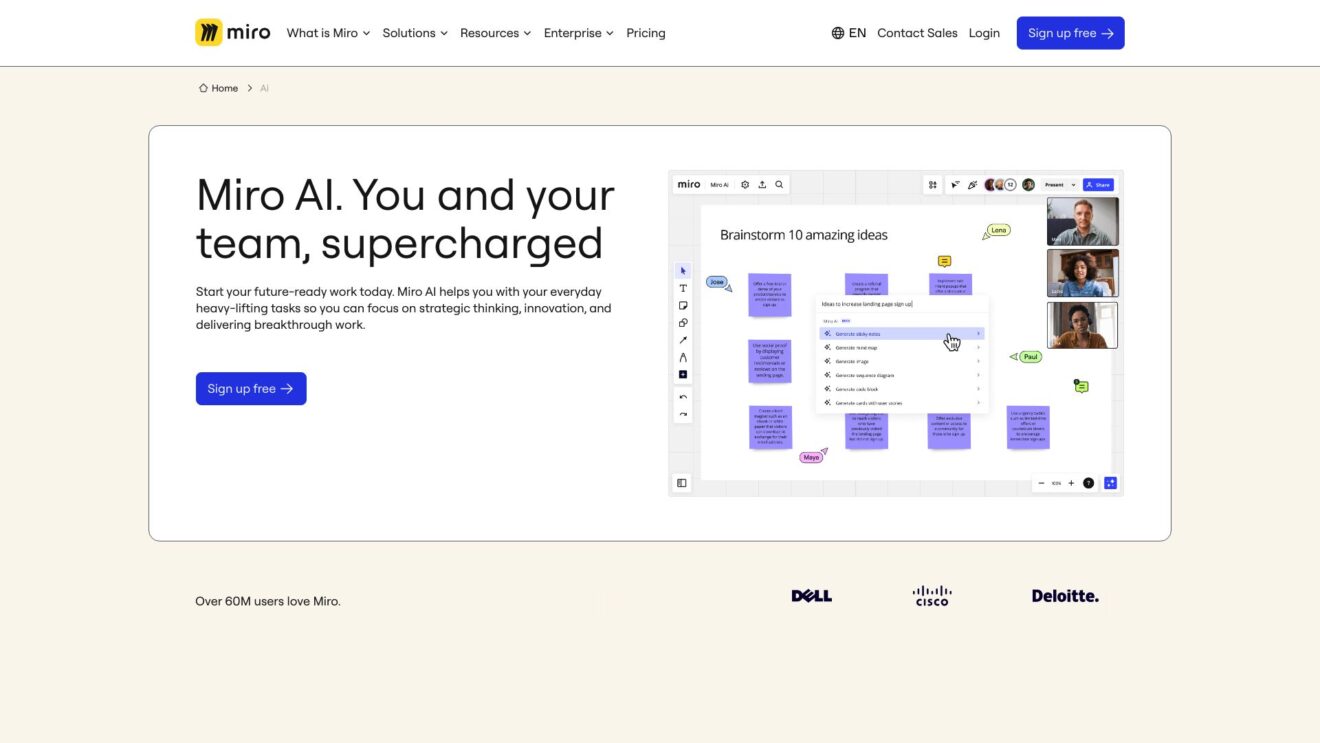Expand chevron beside Generate mind map
The width and height of the screenshot is (1320, 743).
click(978, 348)
